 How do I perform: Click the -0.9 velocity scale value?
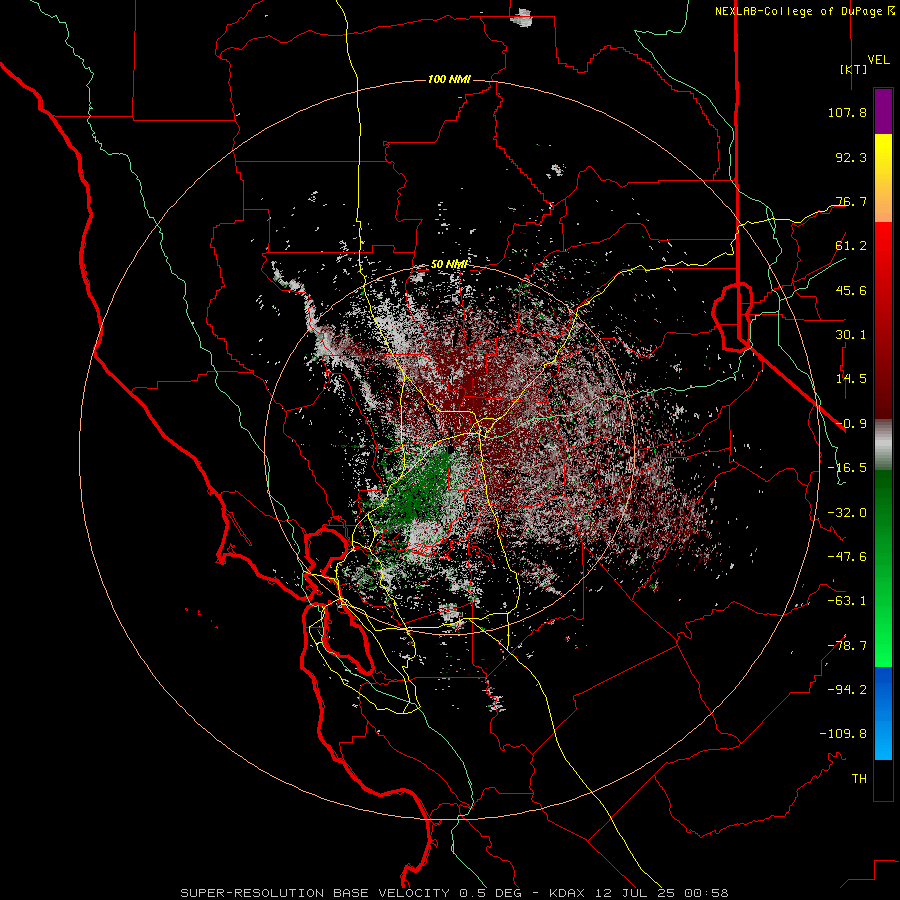pos(851,424)
